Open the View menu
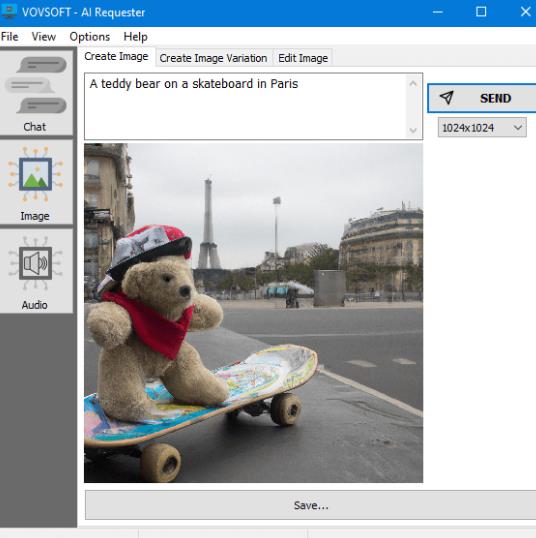This screenshot has width=536, height=538. tap(44, 37)
